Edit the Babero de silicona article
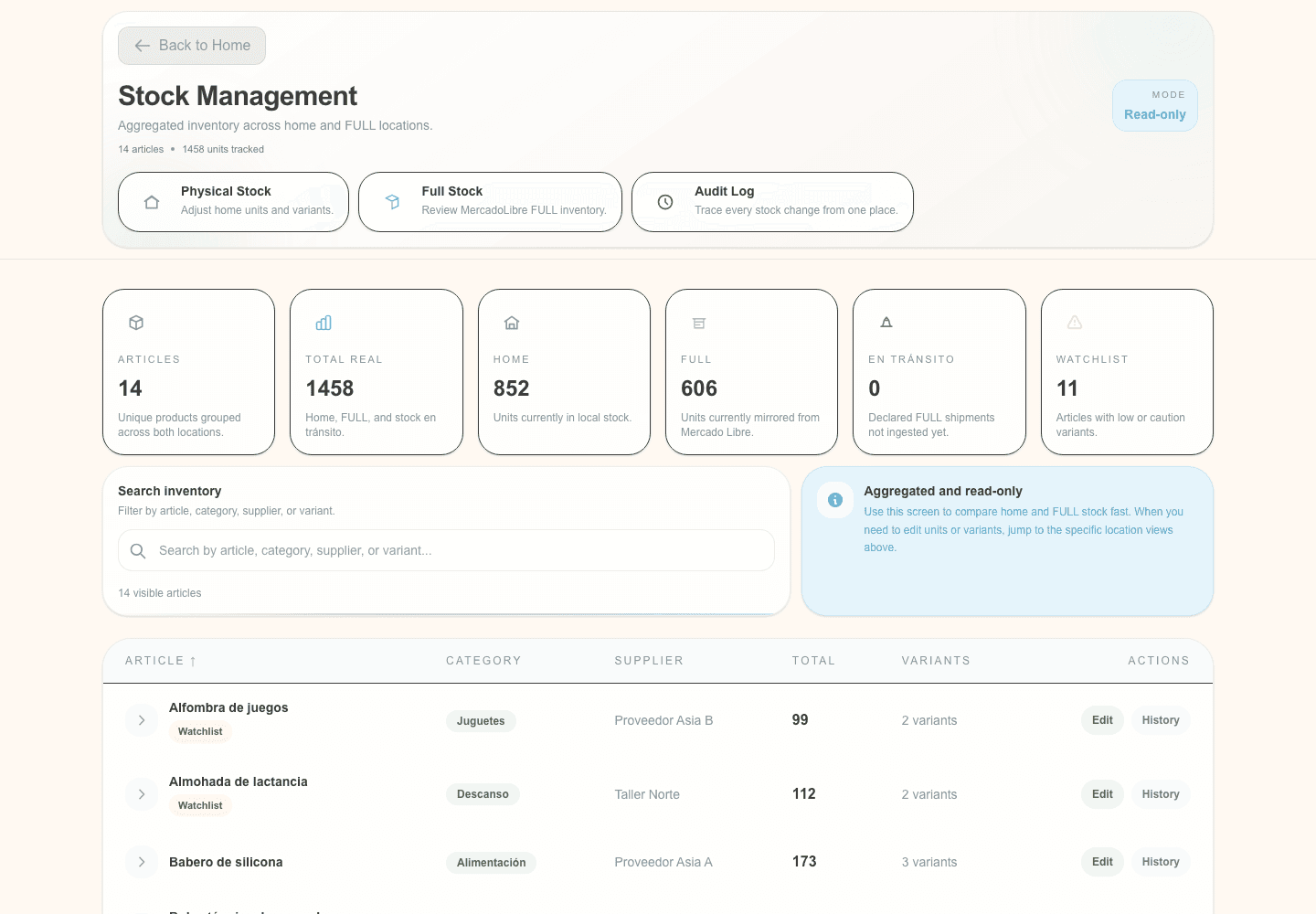Image resolution: width=1316 pixels, height=914 pixels. click(1102, 862)
